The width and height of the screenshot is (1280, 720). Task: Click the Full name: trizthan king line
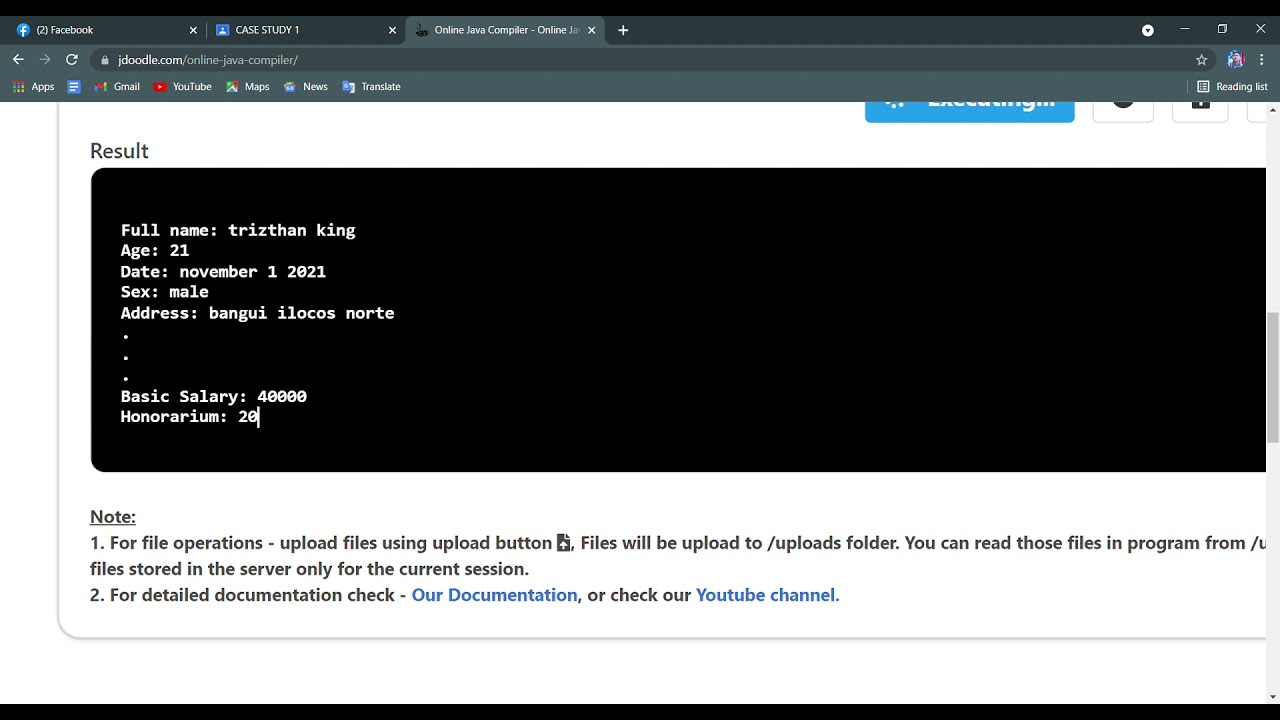tap(238, 230)
